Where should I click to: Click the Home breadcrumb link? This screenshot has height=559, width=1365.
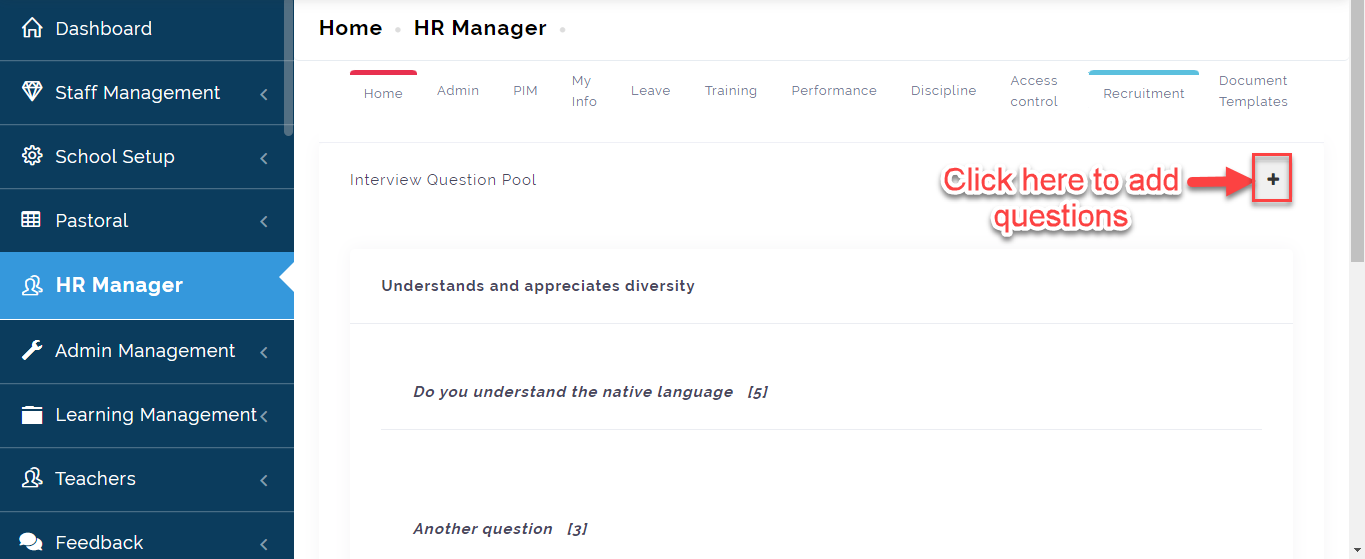click(x=350, y=28)
